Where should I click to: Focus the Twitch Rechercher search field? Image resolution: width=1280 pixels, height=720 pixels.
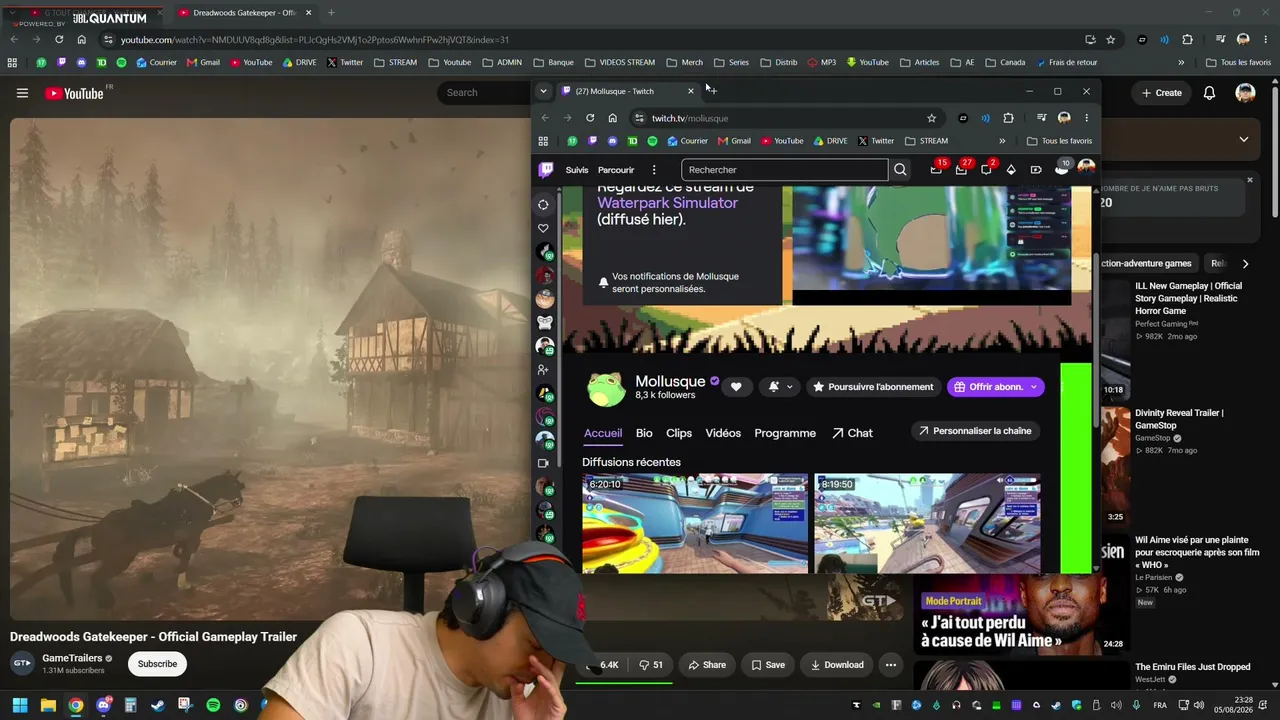click(x=785, y=170)
